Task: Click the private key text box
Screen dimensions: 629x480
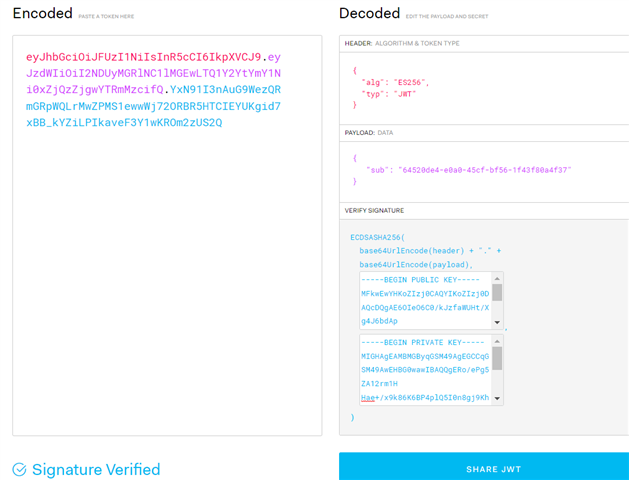Action: click(431, 370)
